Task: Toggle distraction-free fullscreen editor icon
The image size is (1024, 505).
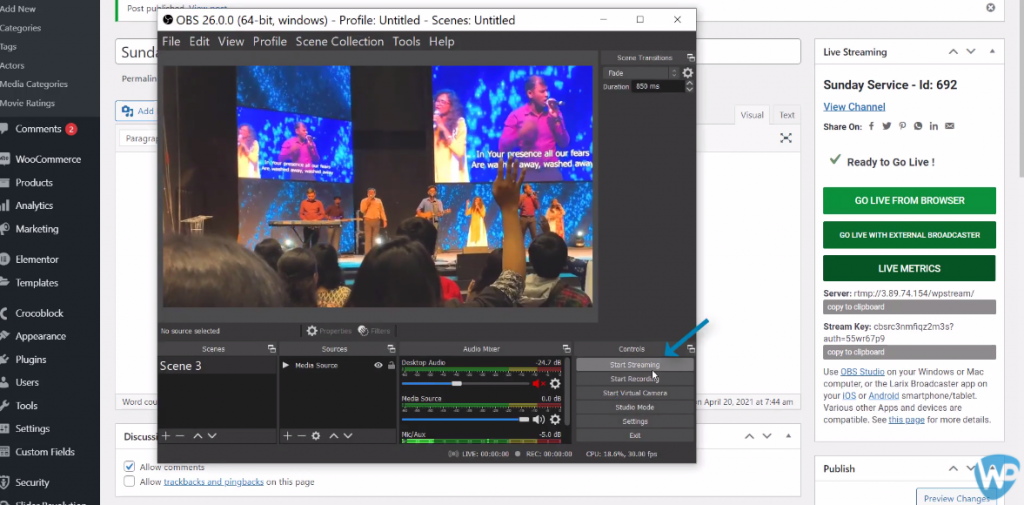Action: click(786, 138)
